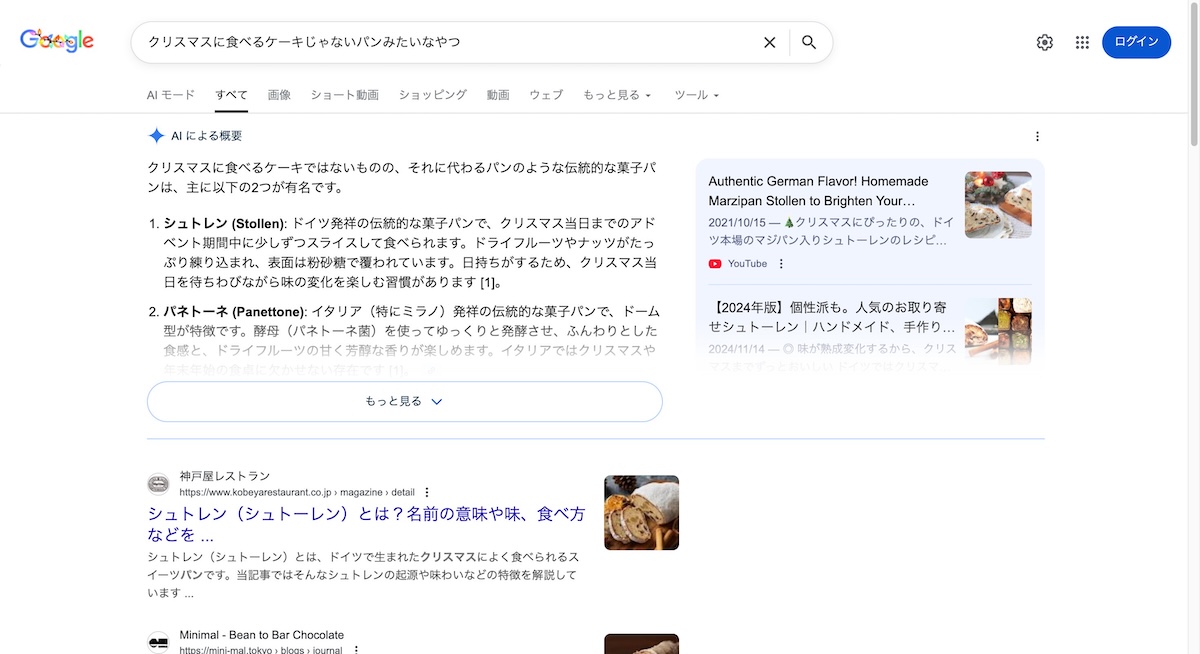Click the ログイン button
This screenshot has width=1200, height=654.
click(x=1136, y=42)
